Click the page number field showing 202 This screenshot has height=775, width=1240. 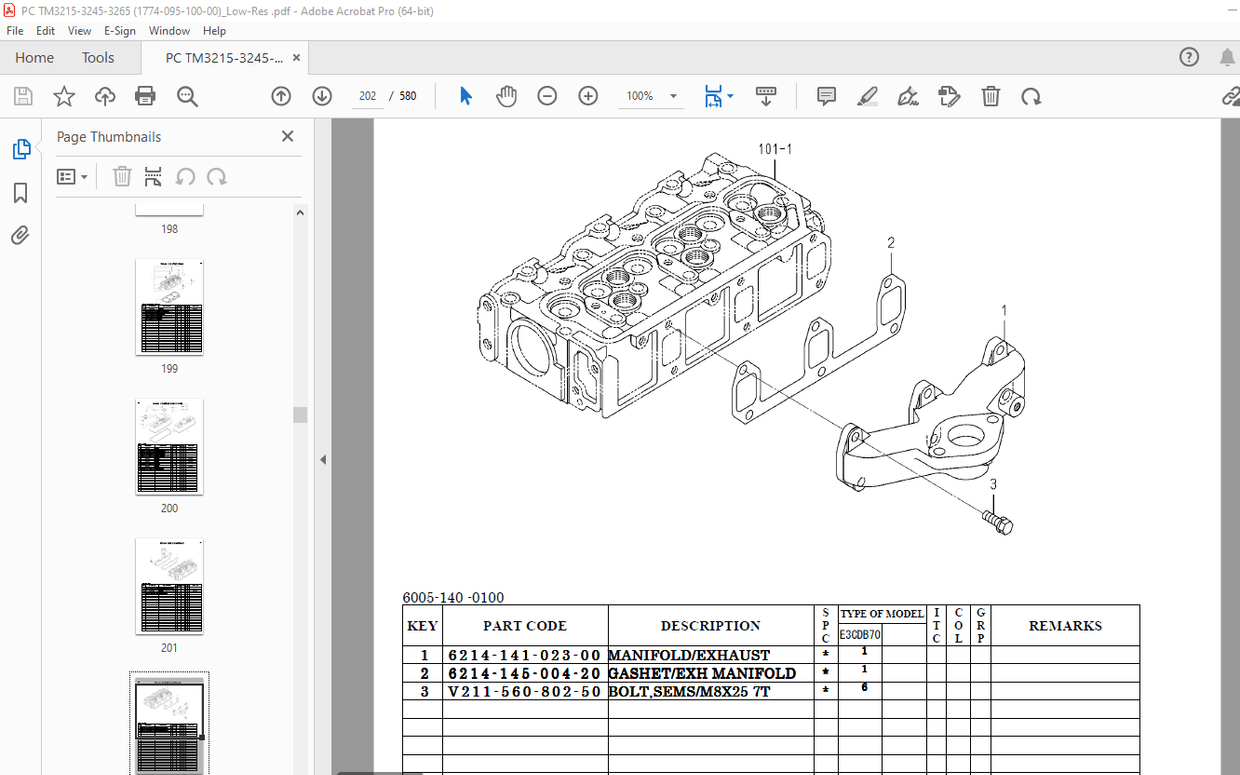click(x=367, y=96)
